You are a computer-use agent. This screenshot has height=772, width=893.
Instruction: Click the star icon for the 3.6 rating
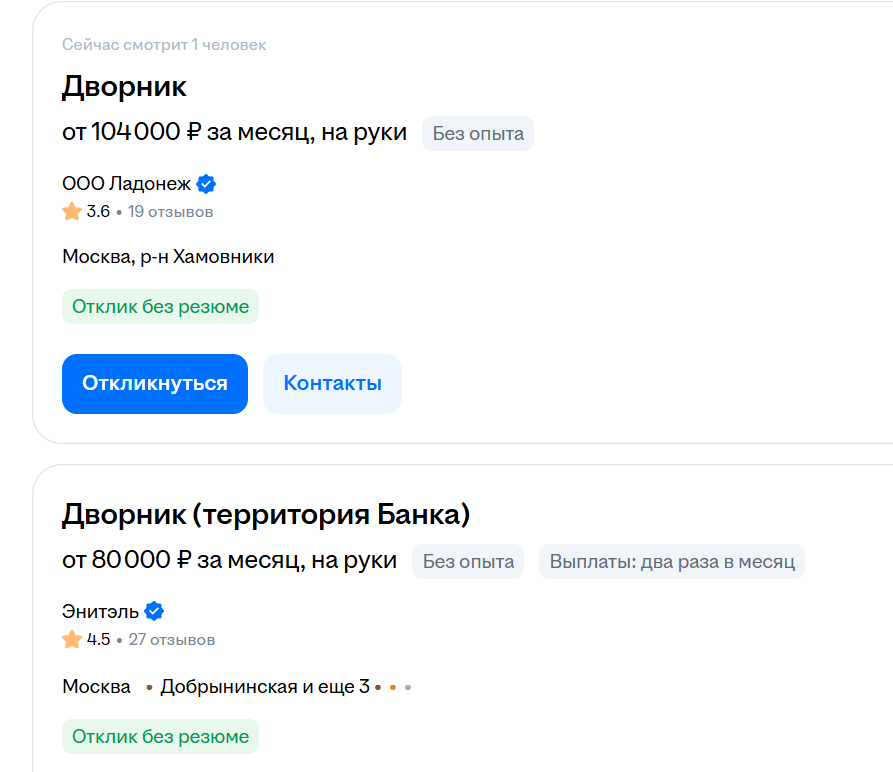tap(72, 212)
